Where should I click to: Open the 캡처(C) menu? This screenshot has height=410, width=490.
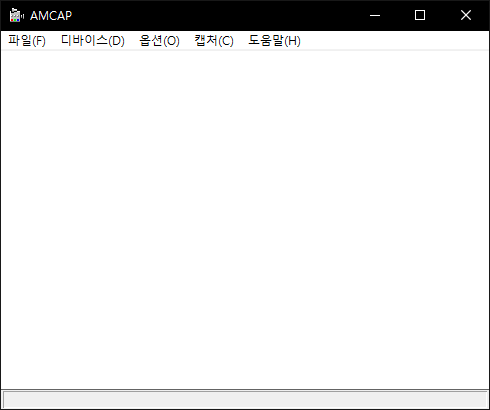pos(214,41)
